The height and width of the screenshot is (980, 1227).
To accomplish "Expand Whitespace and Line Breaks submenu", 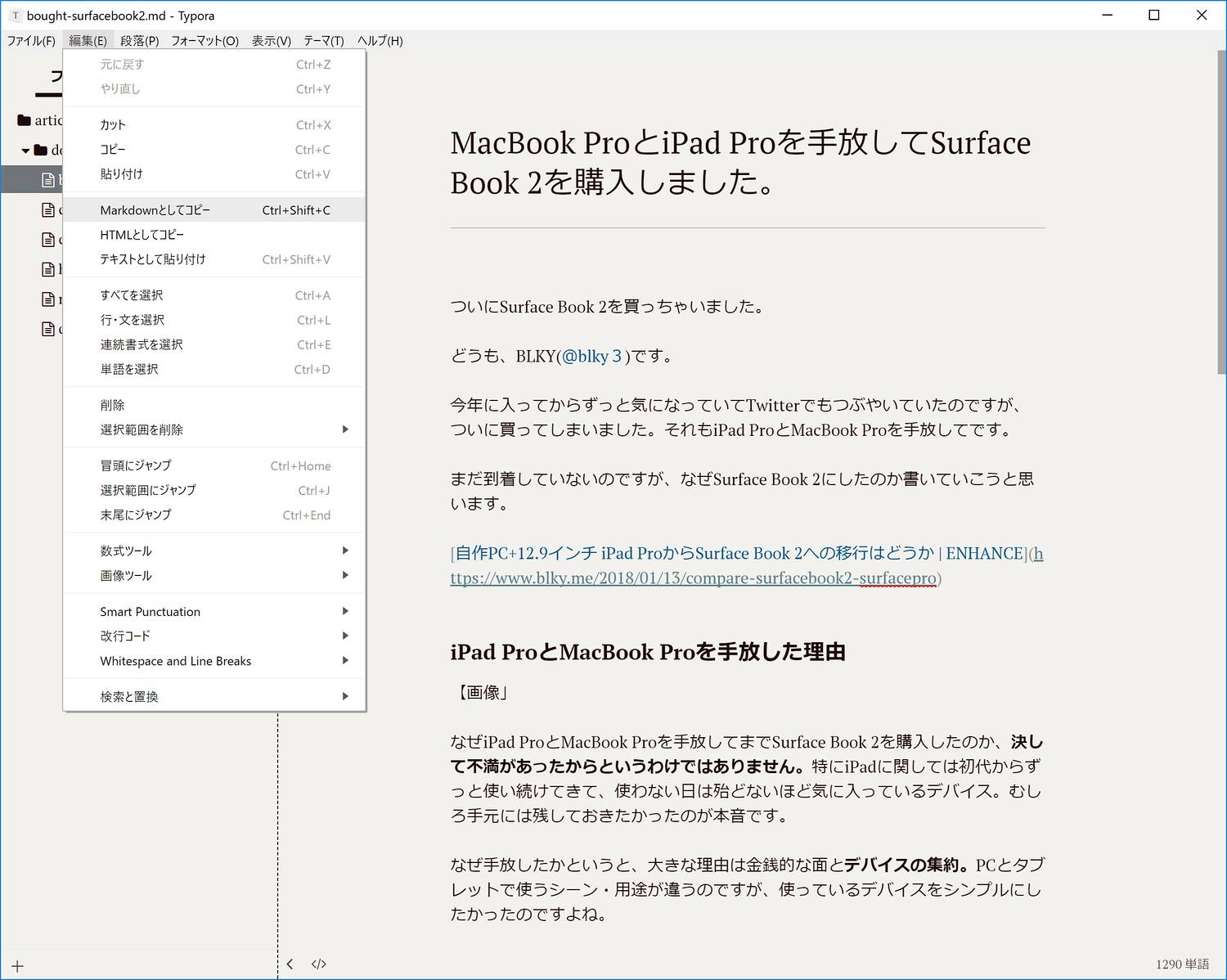I will coord(214,660).
